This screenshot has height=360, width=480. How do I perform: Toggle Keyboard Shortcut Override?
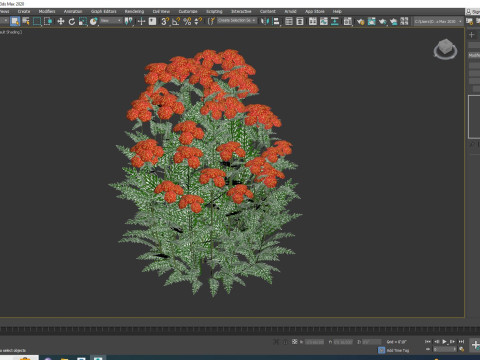[152, 21]
